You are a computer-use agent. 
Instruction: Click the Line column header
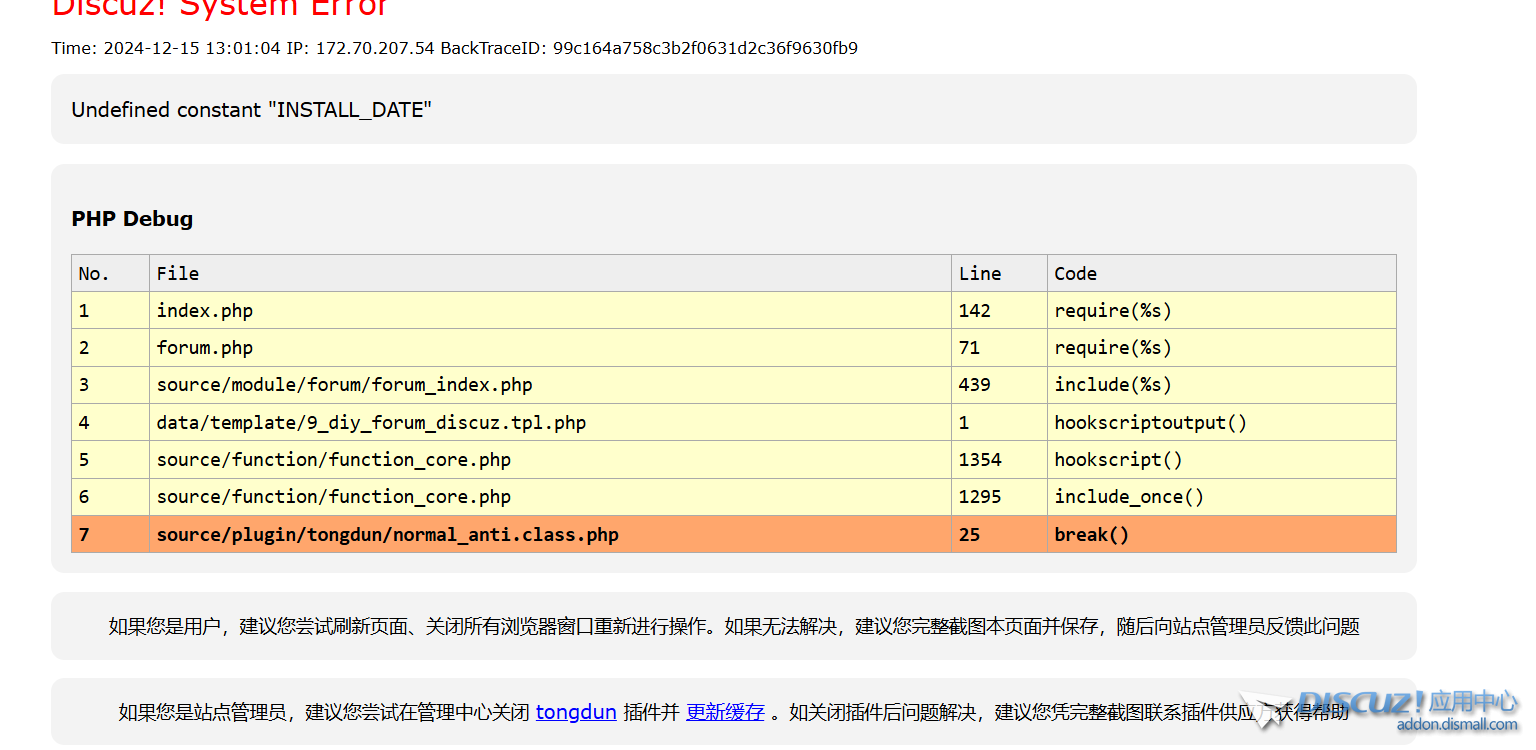[979, 273]
